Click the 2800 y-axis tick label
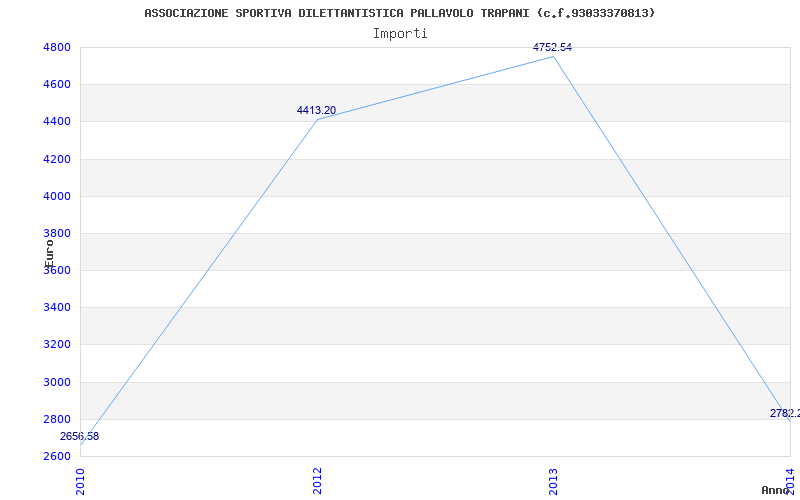 55,419
